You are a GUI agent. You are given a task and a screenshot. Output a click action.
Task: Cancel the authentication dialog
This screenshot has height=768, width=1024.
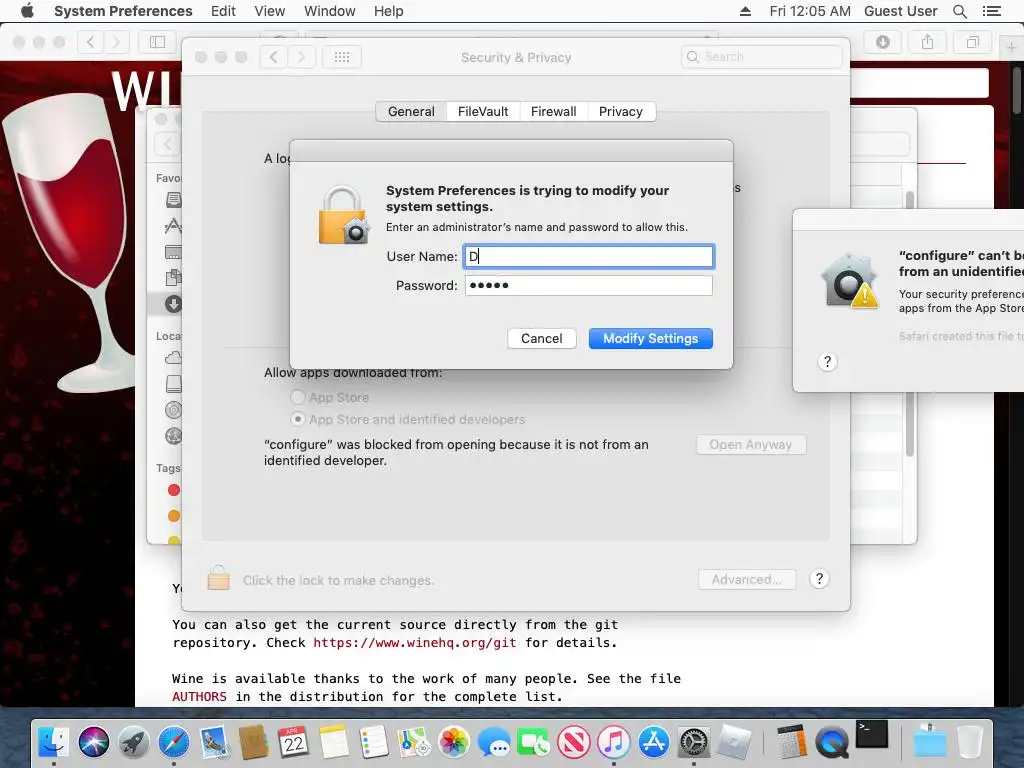pyautogui.click(x=541, y=338)
